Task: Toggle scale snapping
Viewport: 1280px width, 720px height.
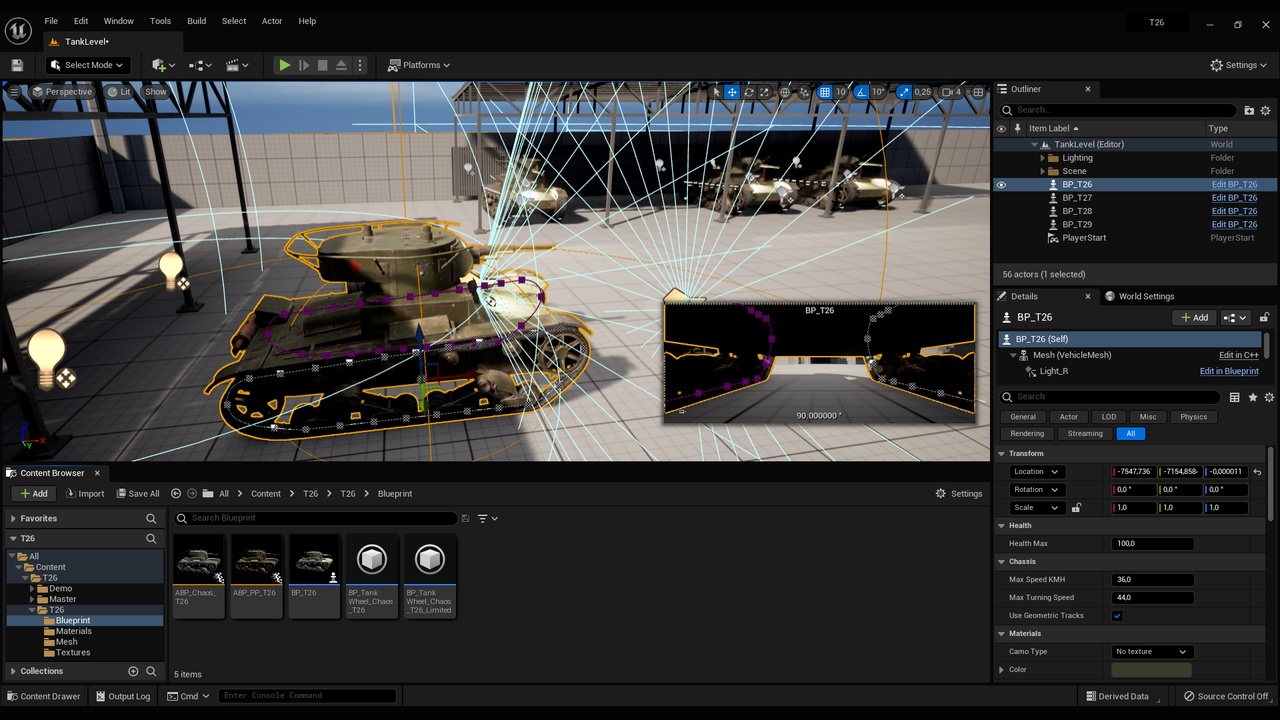Action: tap(904, 92)
